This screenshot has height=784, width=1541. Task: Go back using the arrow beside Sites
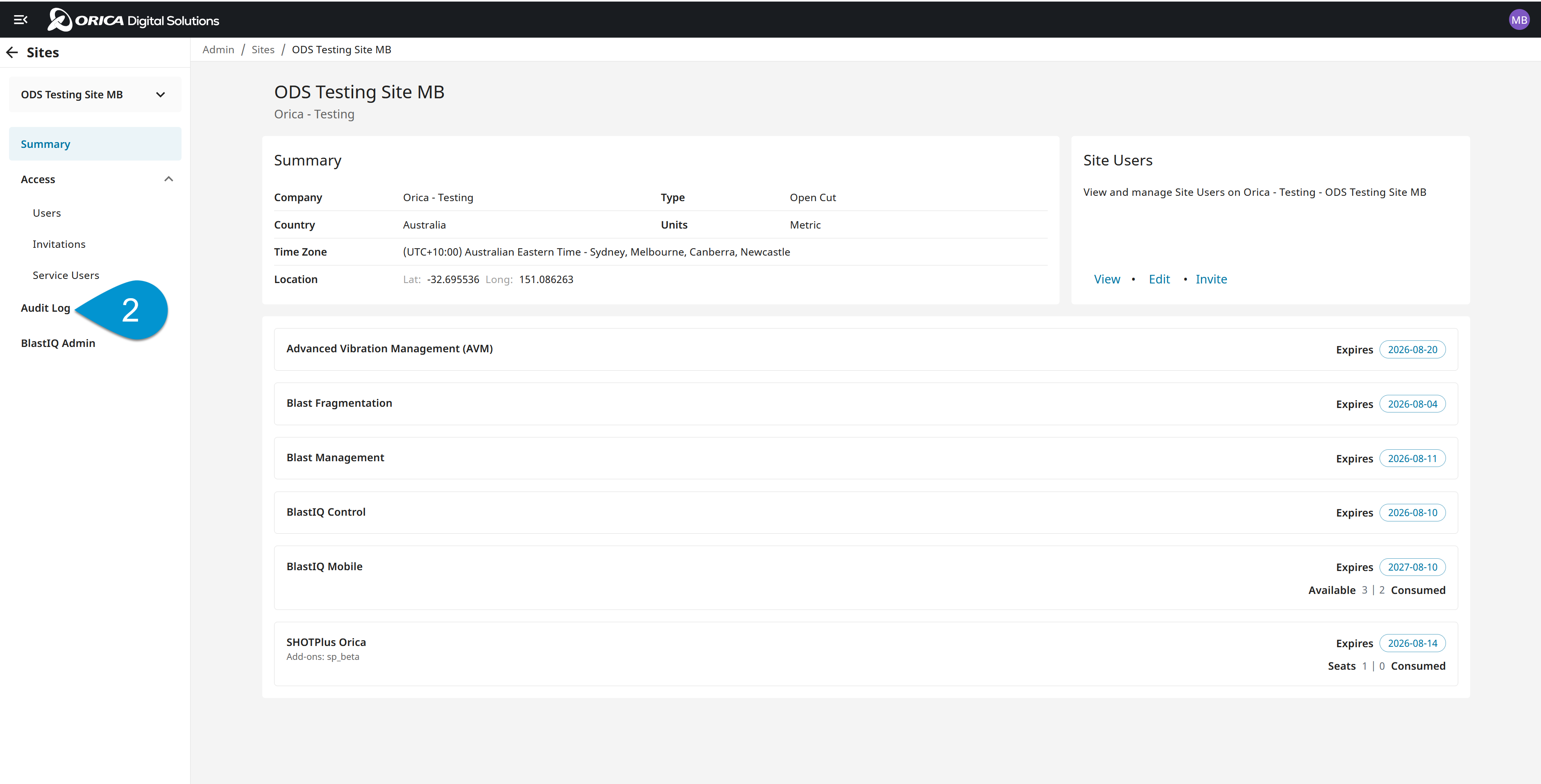[x=12, y=52]
